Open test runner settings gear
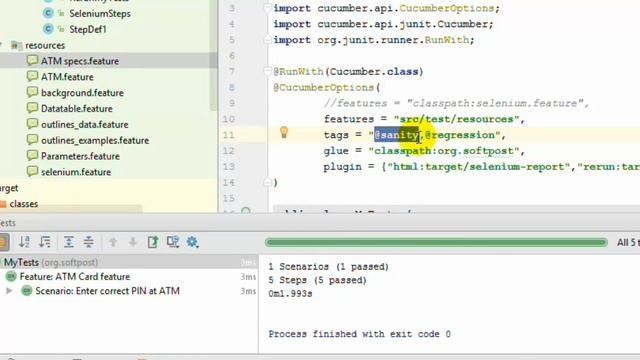The width and height of the screenshot is (640, 360). point(192,242)
